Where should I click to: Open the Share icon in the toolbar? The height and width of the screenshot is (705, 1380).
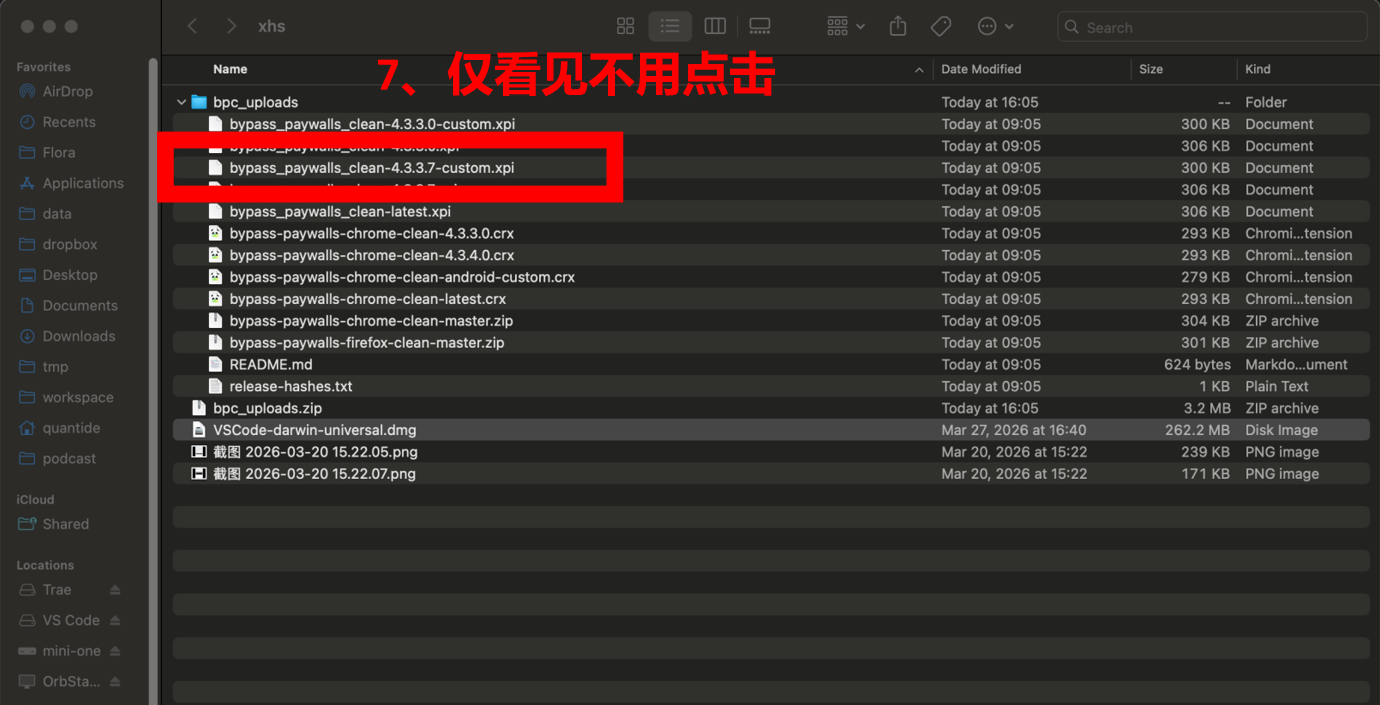[x=896, y=26]
